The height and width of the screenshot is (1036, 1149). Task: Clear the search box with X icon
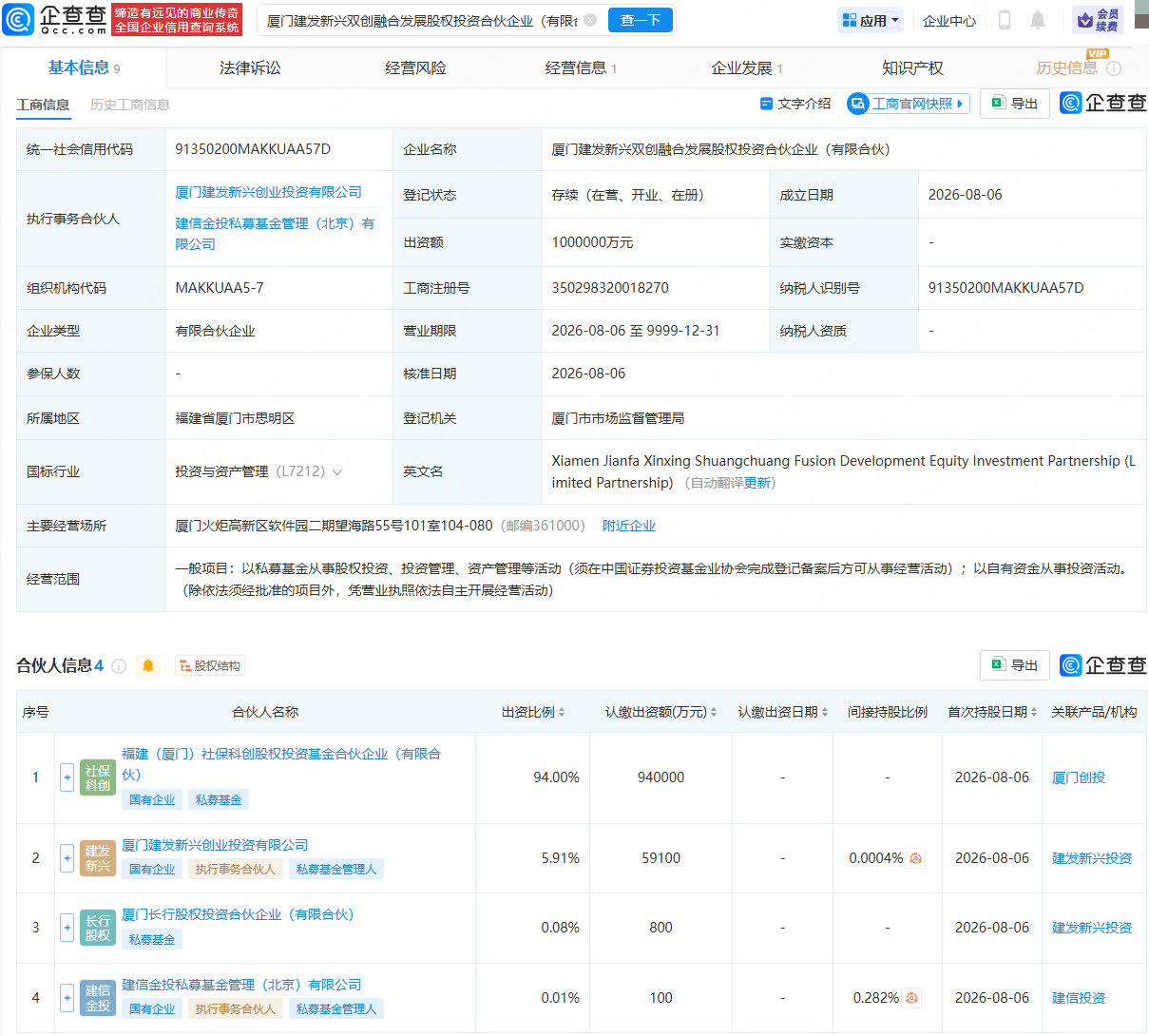(590, 20)
